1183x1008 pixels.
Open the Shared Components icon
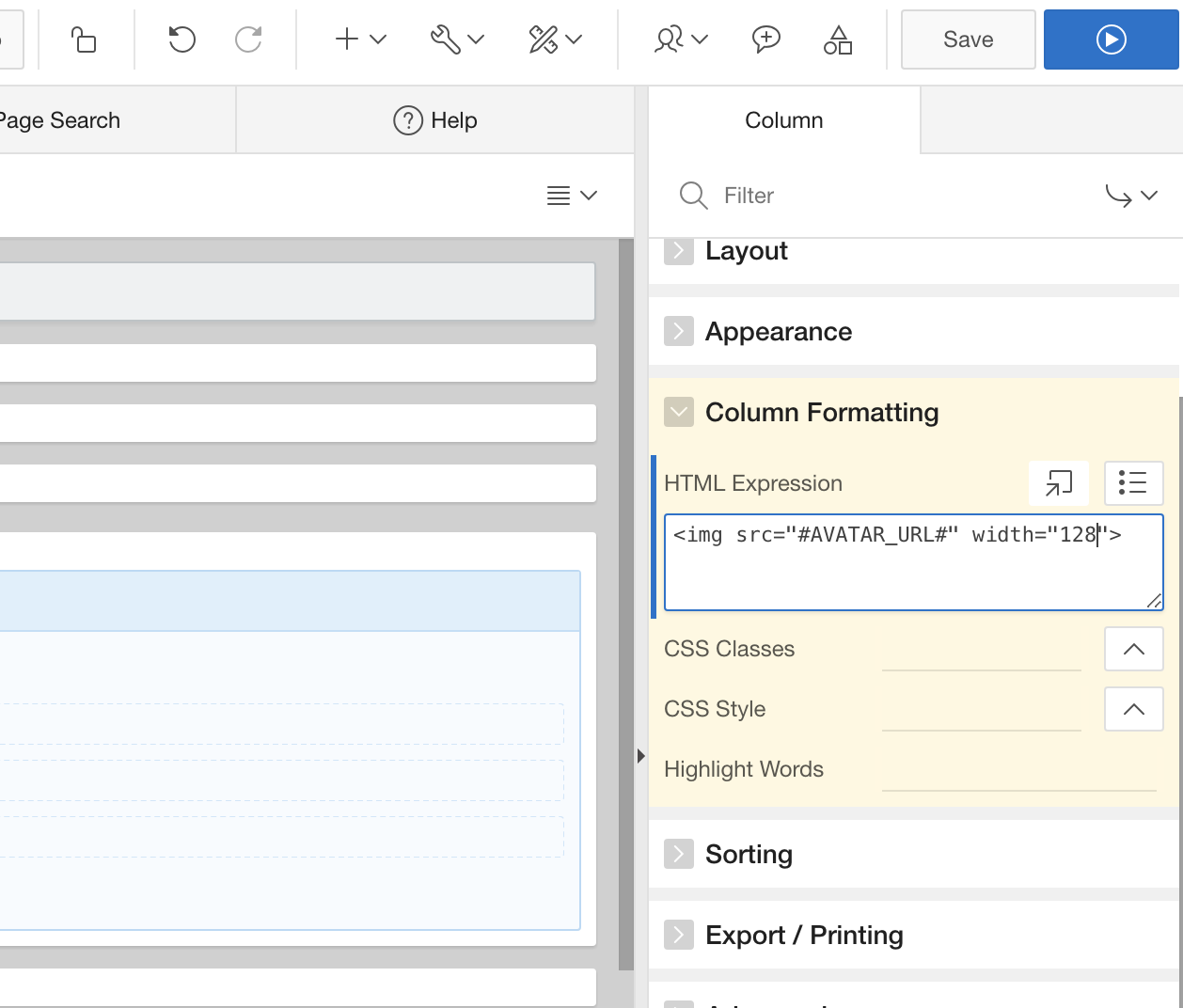click(837, 39)
